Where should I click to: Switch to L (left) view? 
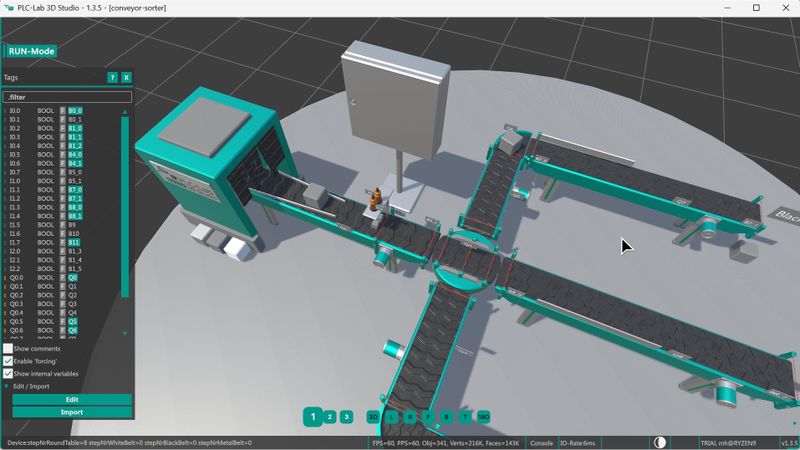391,417
